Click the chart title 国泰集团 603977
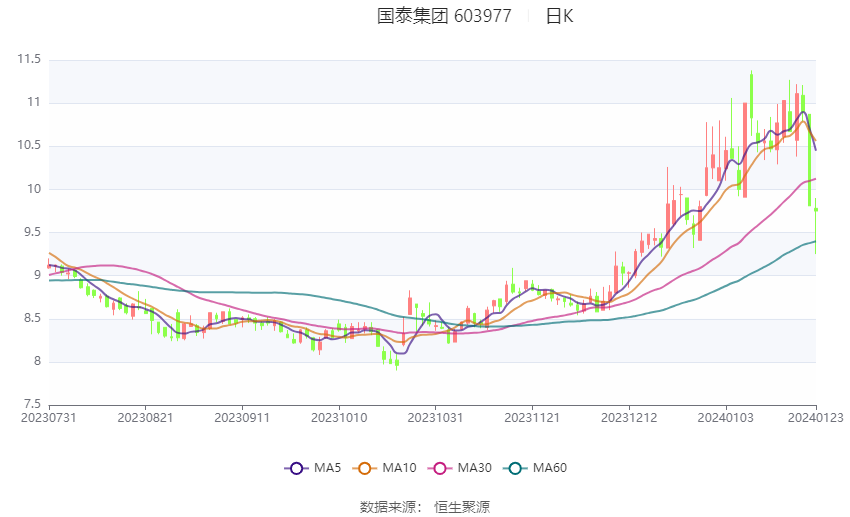850x517 pixels. tap(444, 16)
